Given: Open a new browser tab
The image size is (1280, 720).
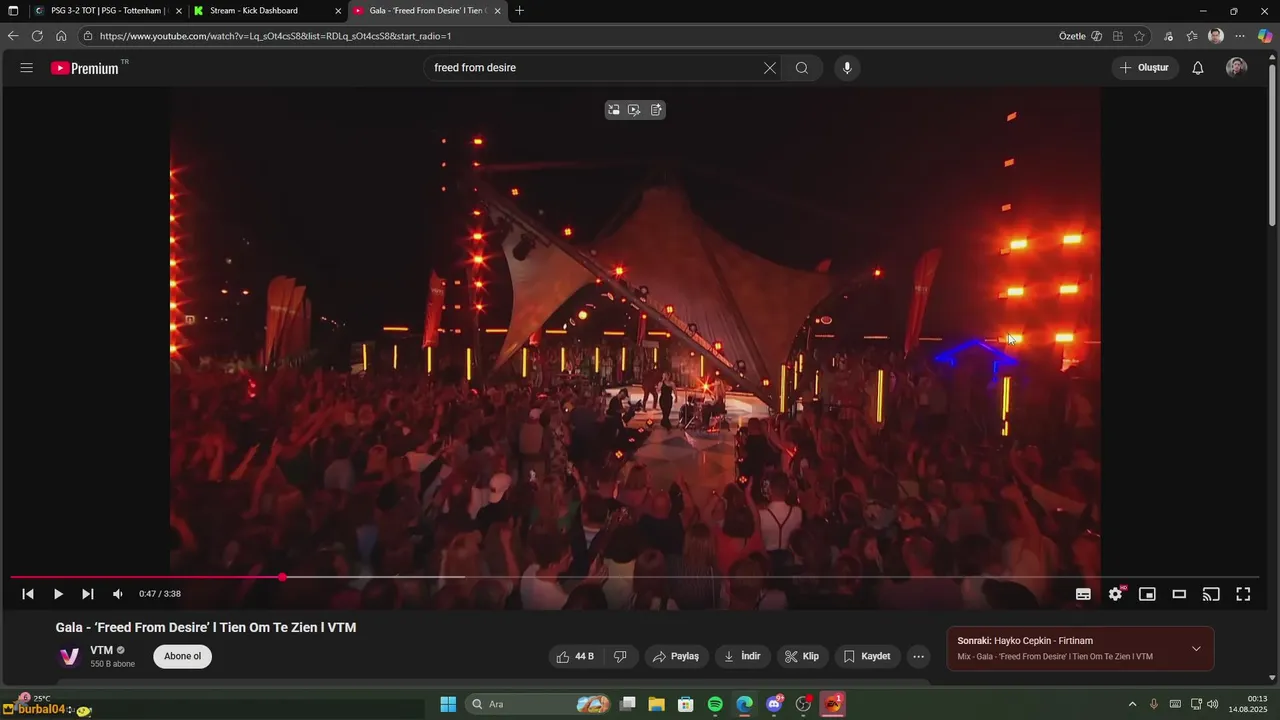Looking at the screenshot, I should pyautogui.click(x=519, y=11).
